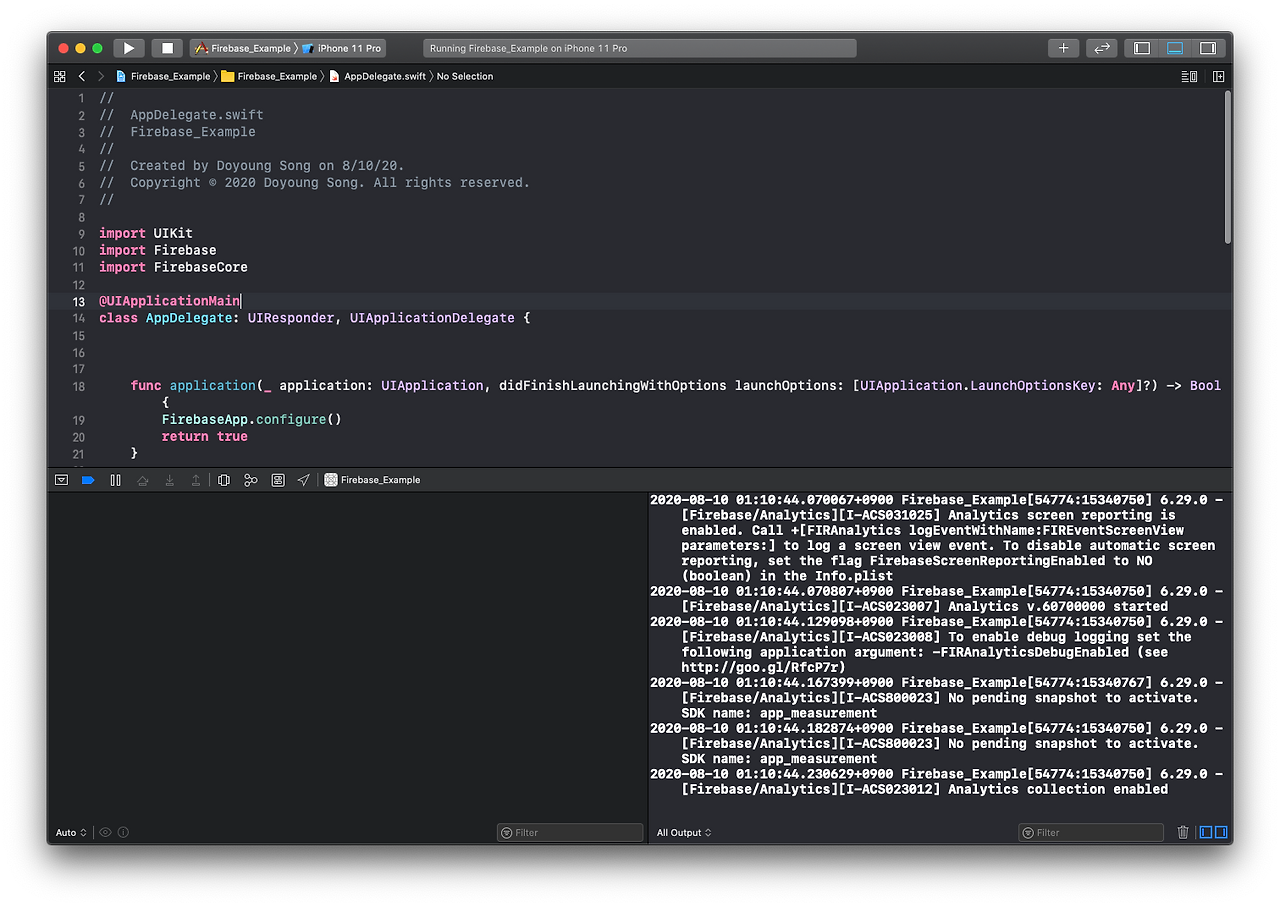Open the Firebase_Example scheme selector
Image resolution: width=1280 pixels, height=907 pixels.
tap(242, 48)
